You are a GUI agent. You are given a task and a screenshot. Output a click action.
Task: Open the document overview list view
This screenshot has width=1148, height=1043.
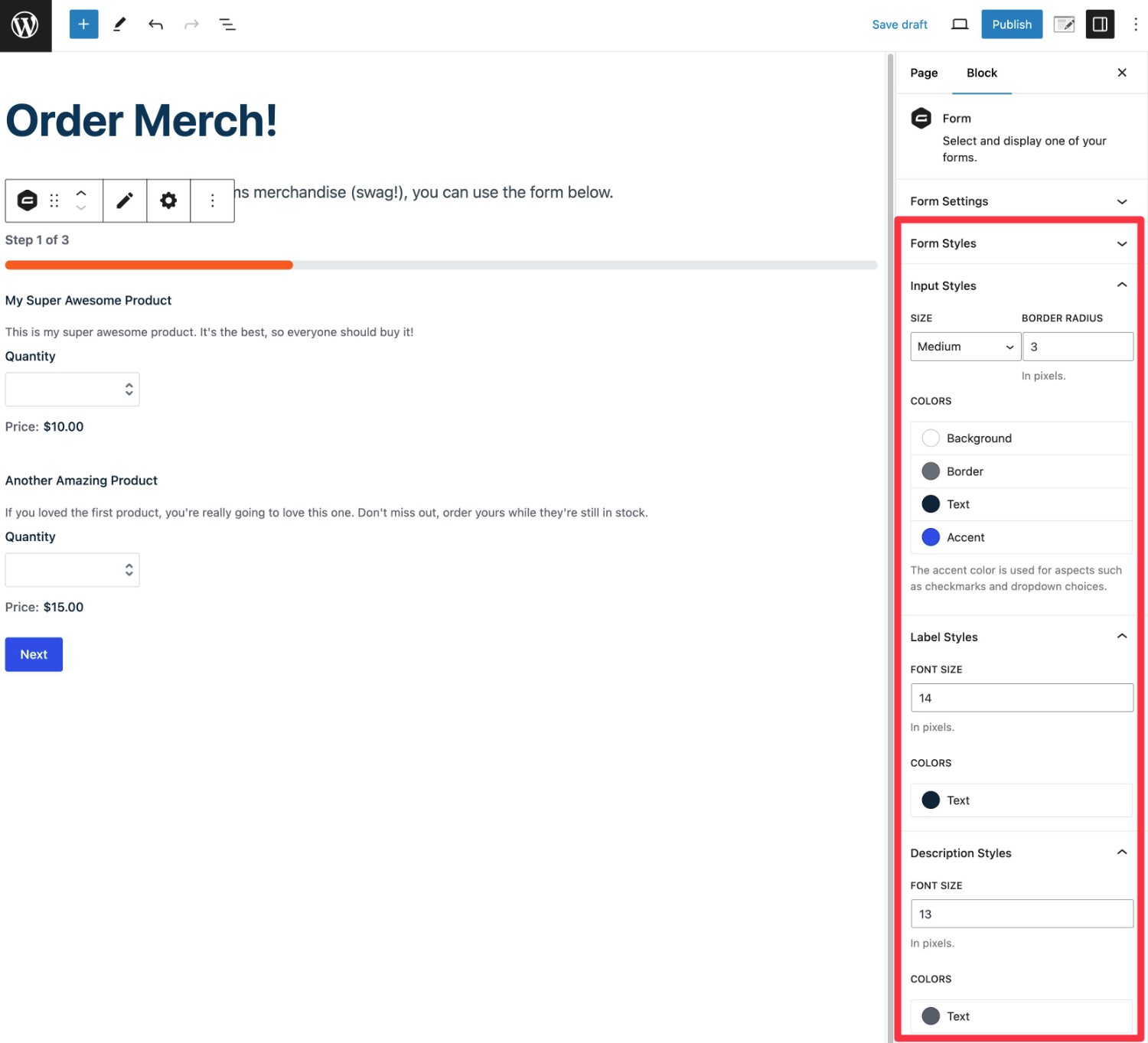click(227, 24)
